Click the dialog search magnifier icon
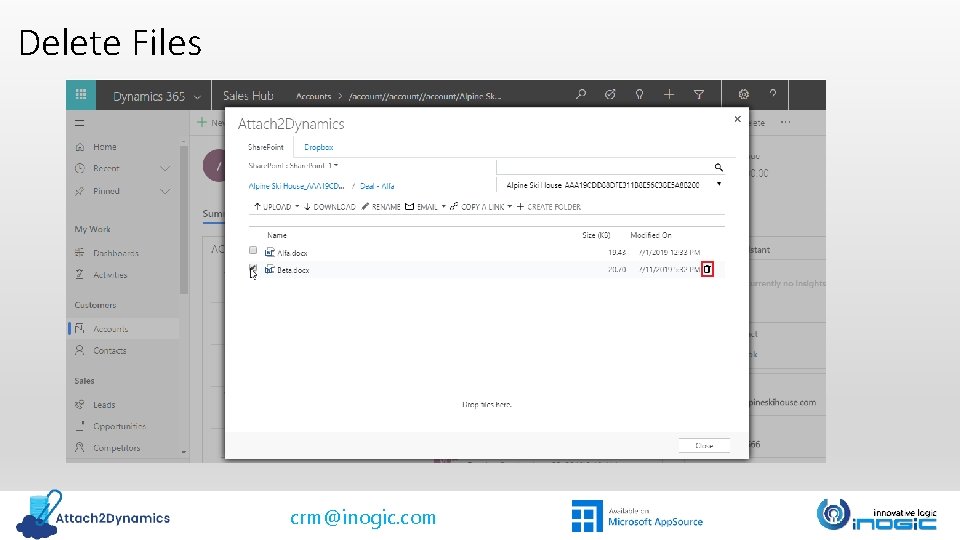960x540 pixels. pyautogui.click(x=719, y=167)
